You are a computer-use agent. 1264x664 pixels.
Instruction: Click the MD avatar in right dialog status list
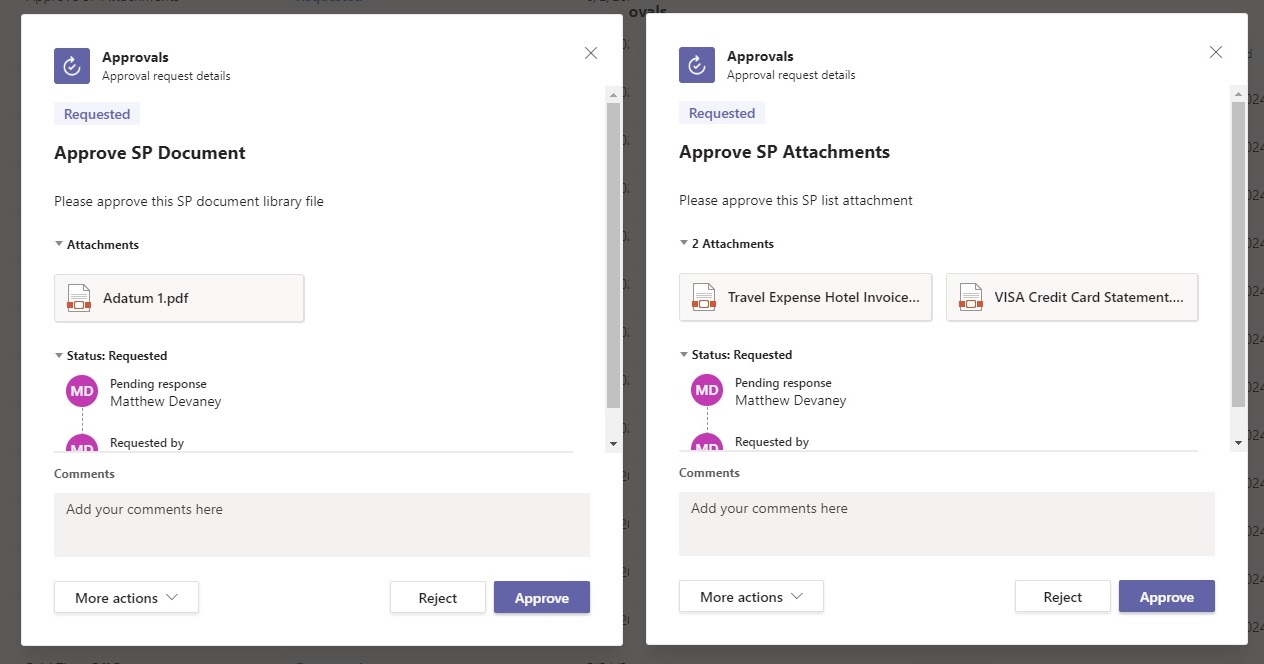706,390
